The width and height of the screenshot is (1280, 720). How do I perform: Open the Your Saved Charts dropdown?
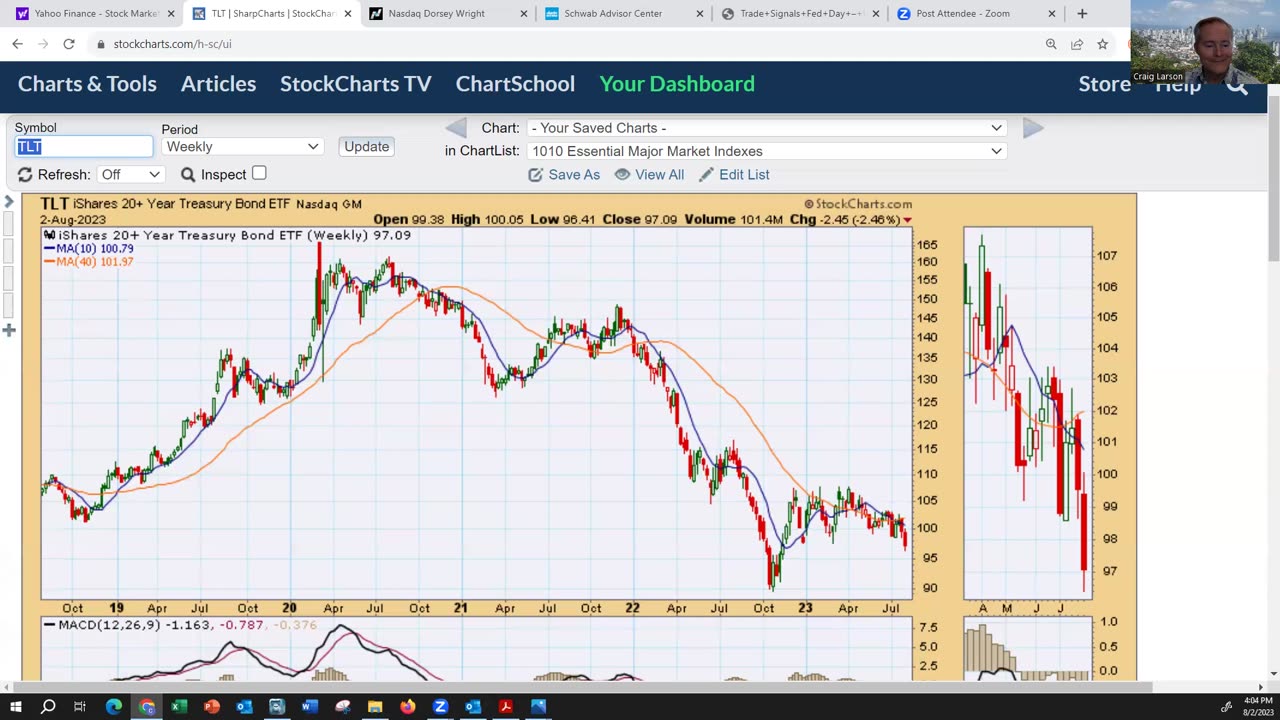pos(766,128)
